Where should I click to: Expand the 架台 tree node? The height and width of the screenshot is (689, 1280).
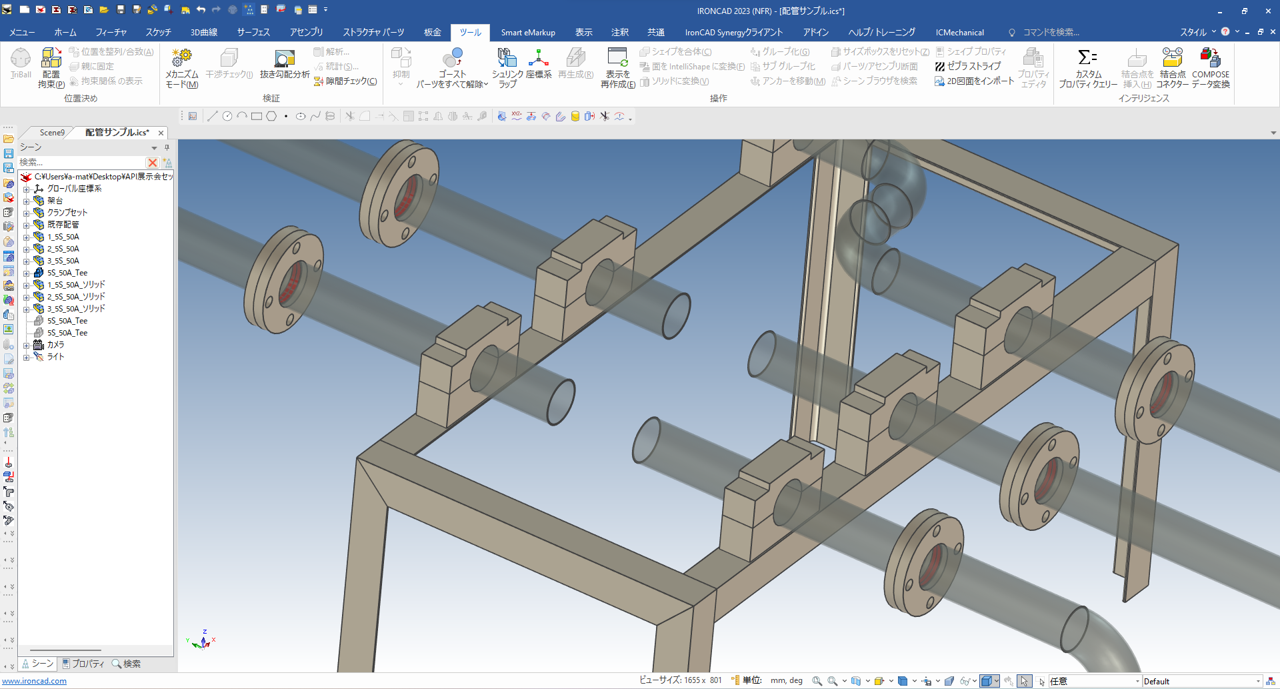click(x=27, y=201)
